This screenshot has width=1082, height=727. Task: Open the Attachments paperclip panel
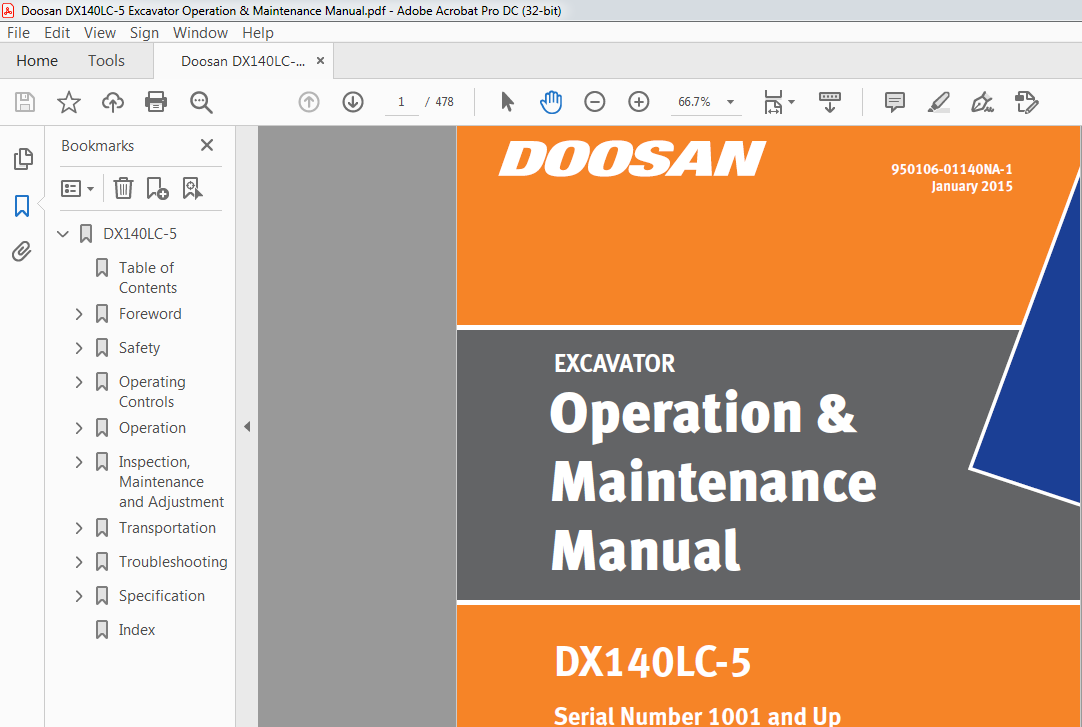coord(22,251)
